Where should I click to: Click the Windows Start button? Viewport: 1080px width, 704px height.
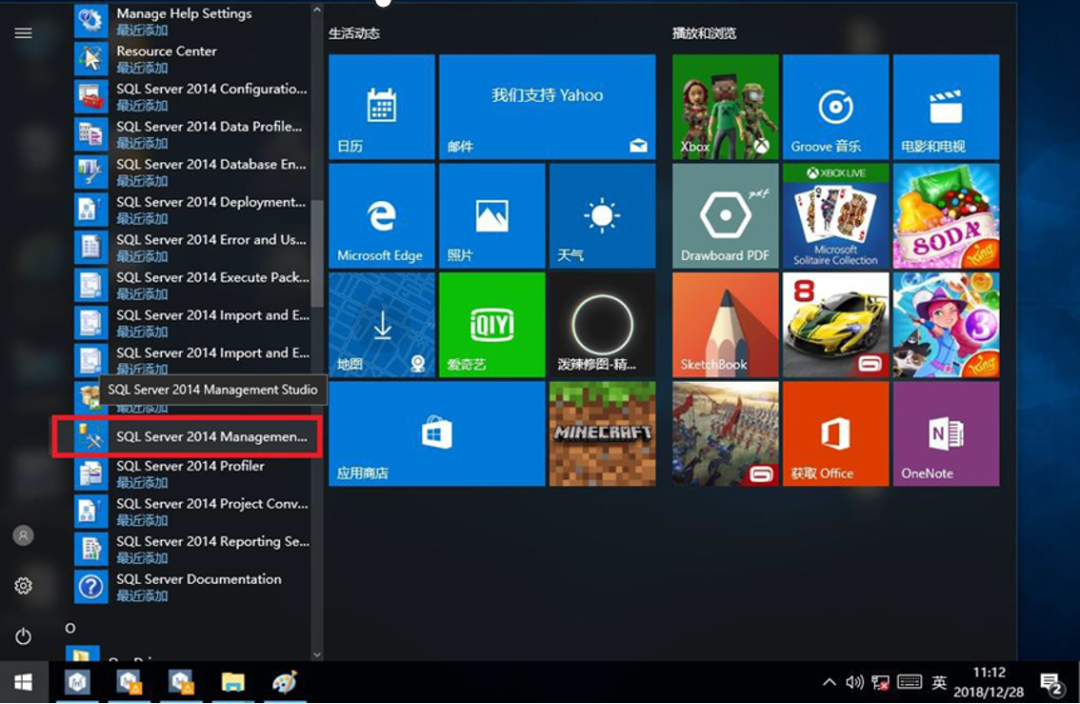point(23,682)
